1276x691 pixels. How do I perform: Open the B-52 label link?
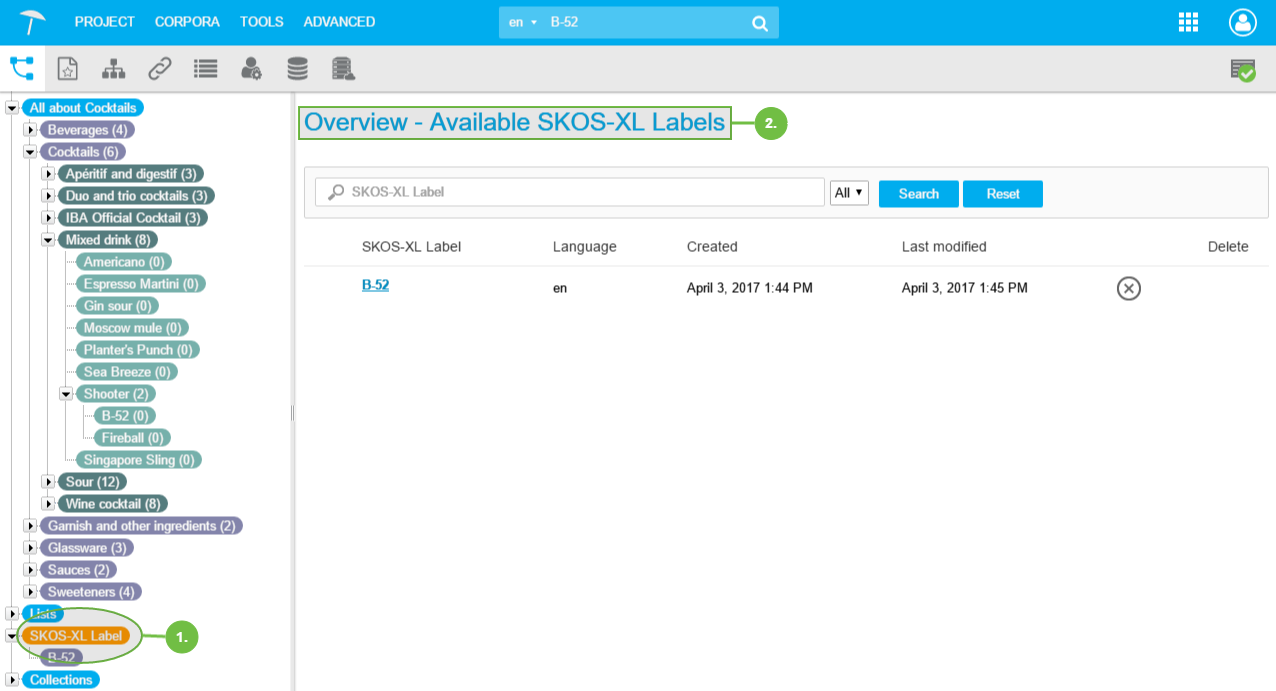coord(375,285)
